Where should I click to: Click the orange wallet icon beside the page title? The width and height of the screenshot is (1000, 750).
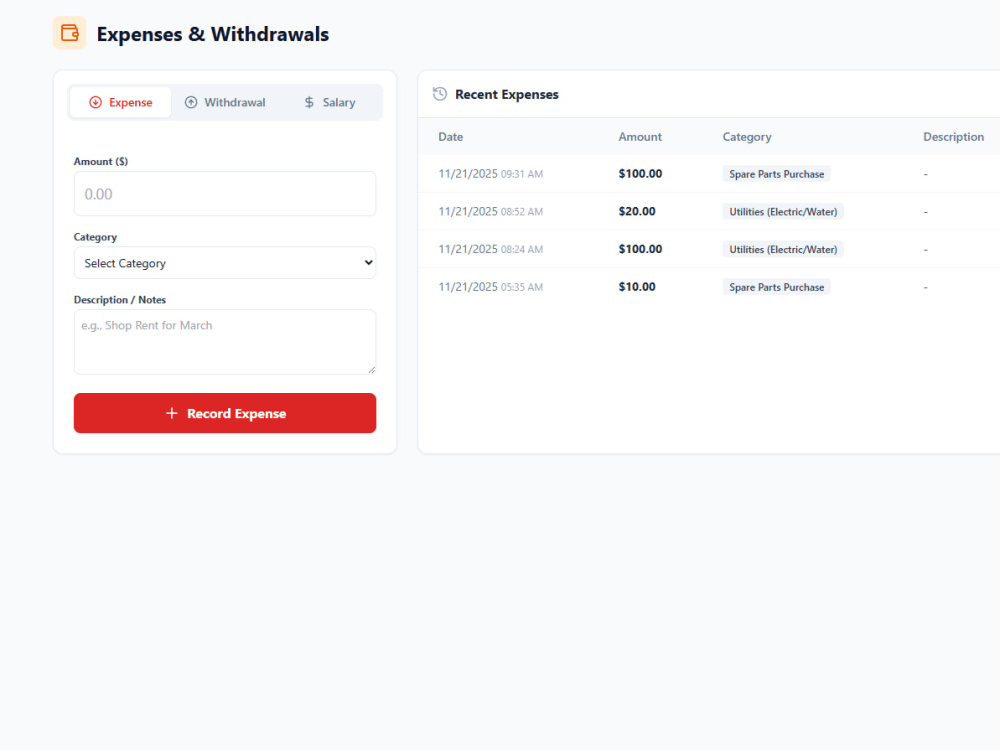click(70, 33)
